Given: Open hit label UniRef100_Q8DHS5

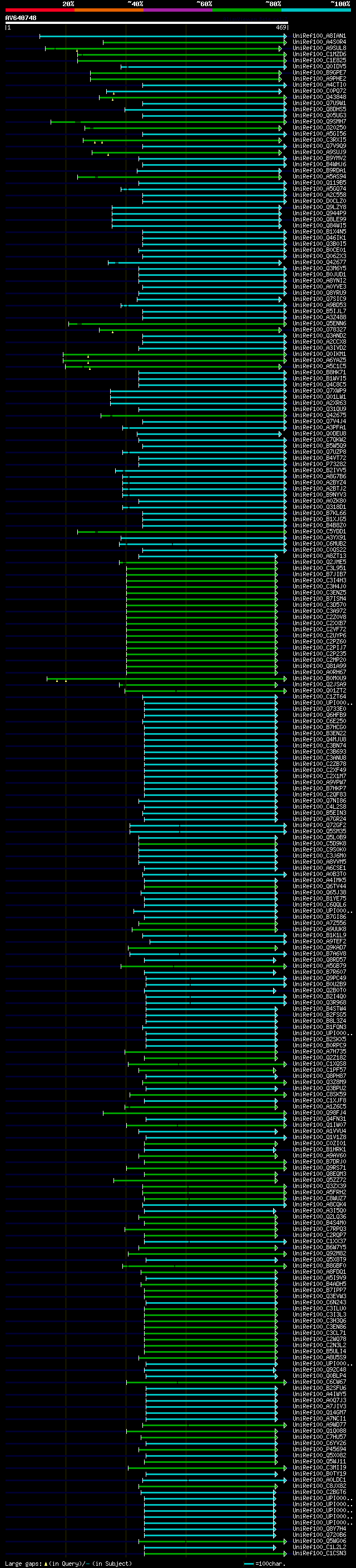Looking at the screenshot, I should (319, 109).
